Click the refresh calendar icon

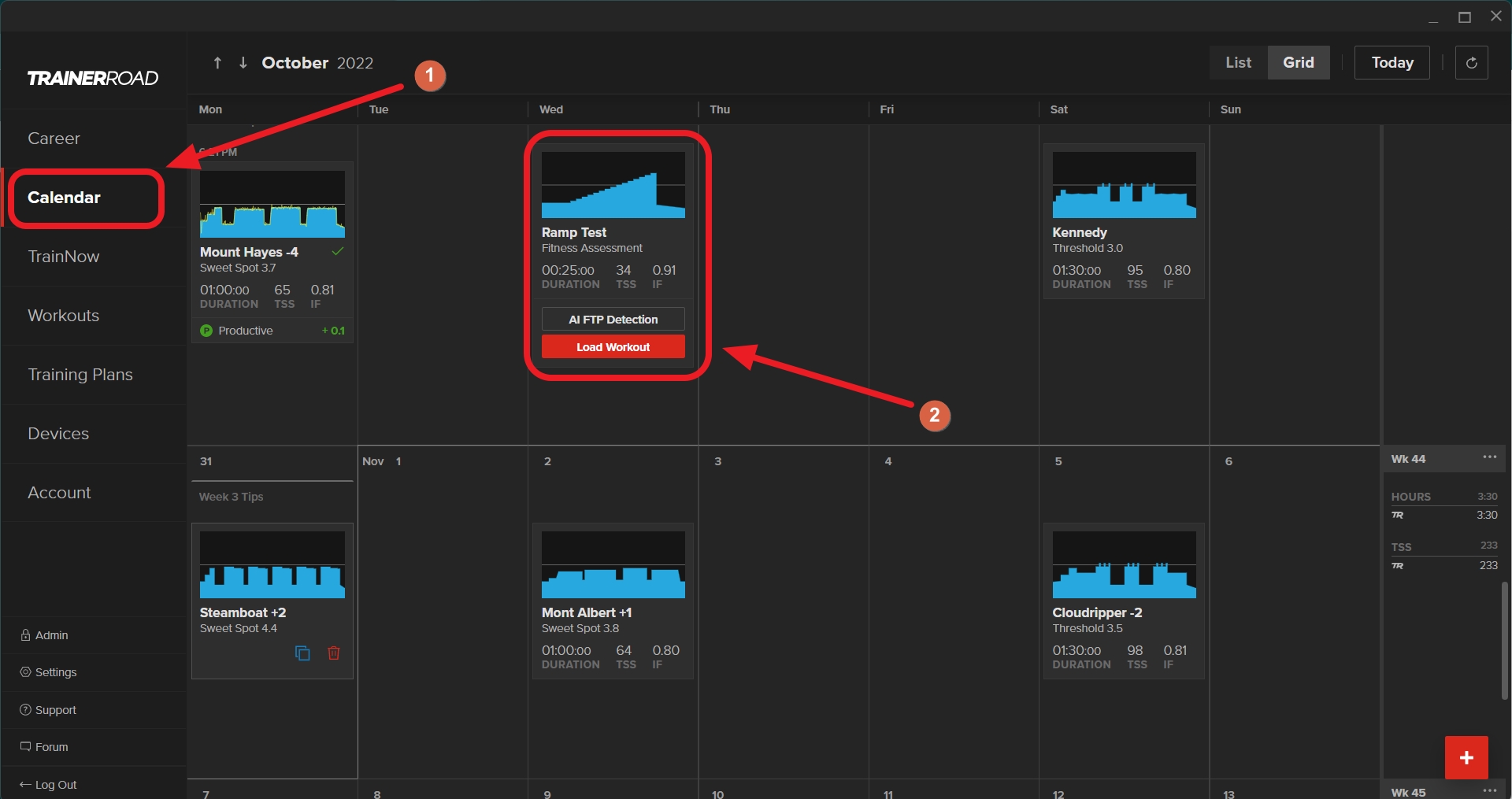1471,62
